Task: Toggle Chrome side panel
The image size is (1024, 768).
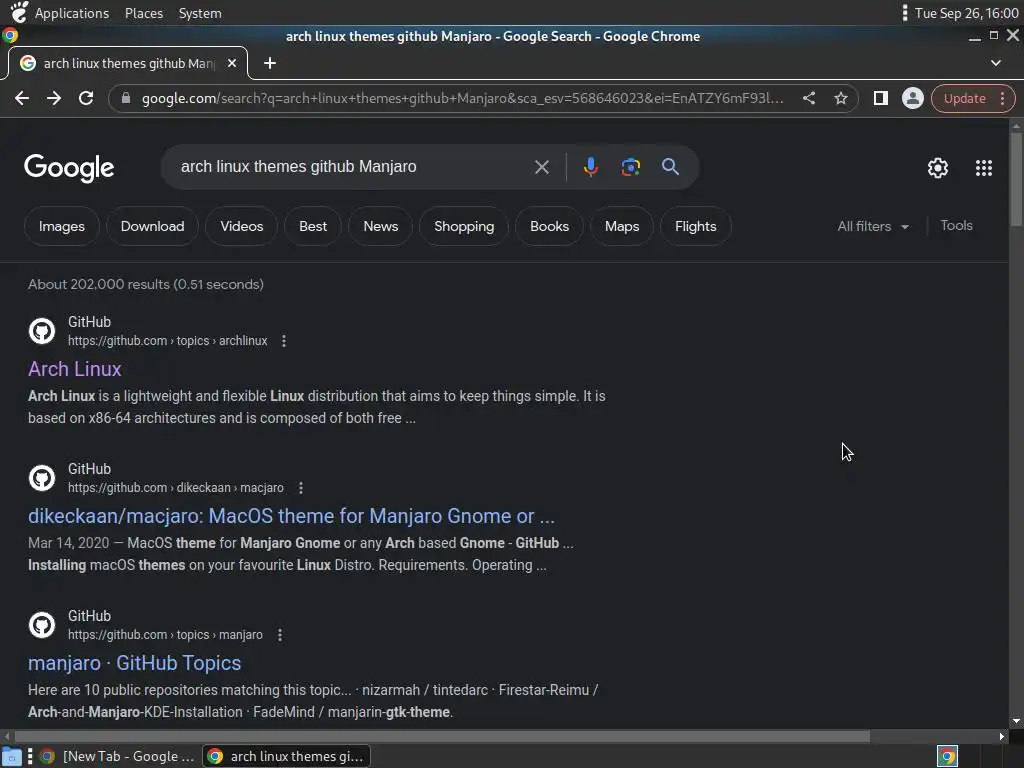Action: pyautogui.click(x=880, y=98)
